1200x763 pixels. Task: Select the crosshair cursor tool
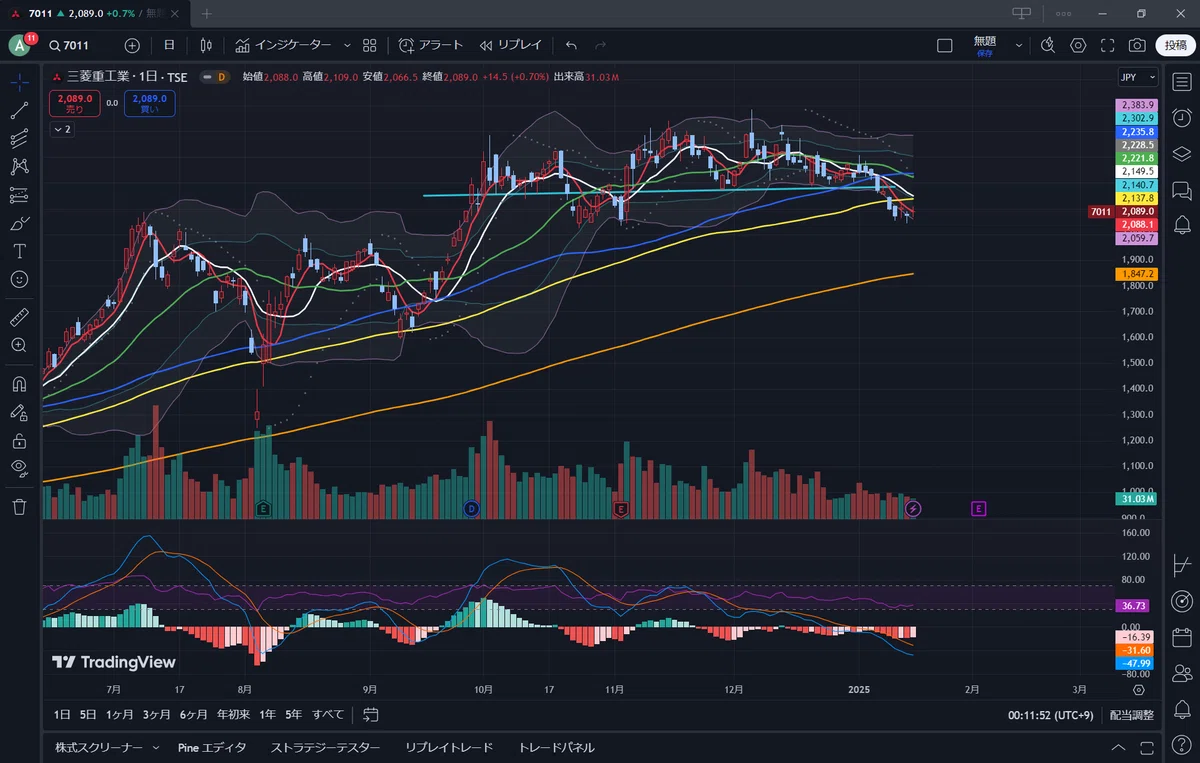coord(19,83)
